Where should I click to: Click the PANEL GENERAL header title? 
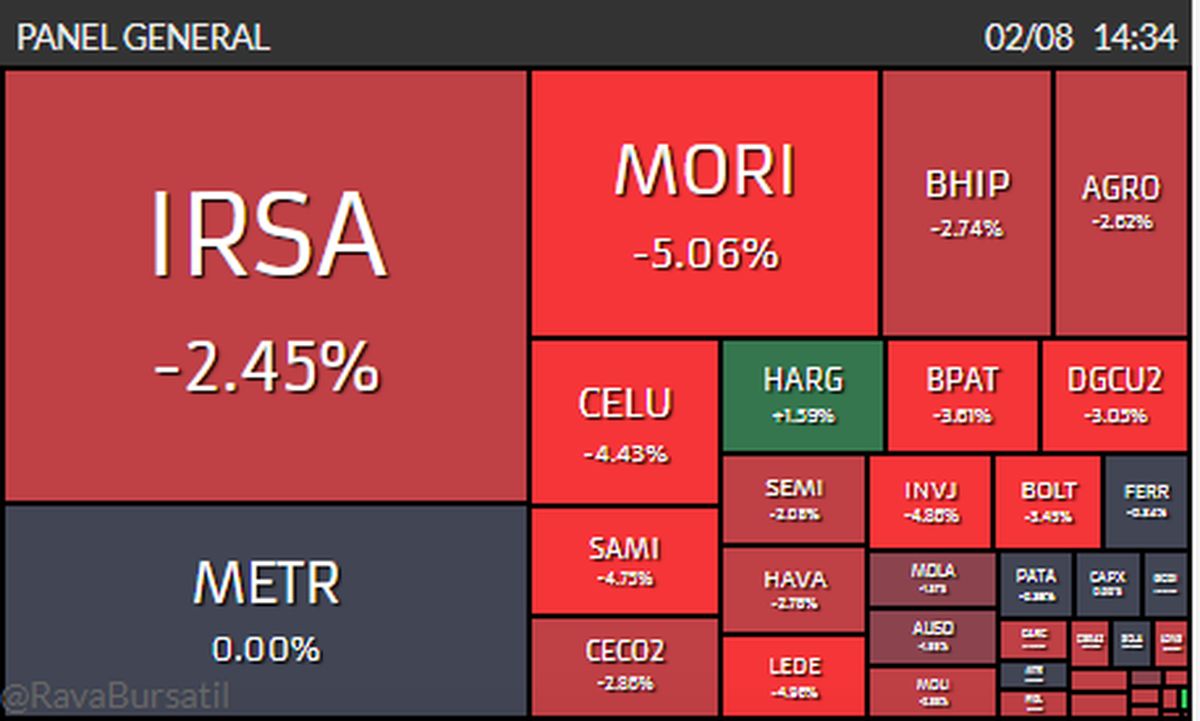click(144, 37)
